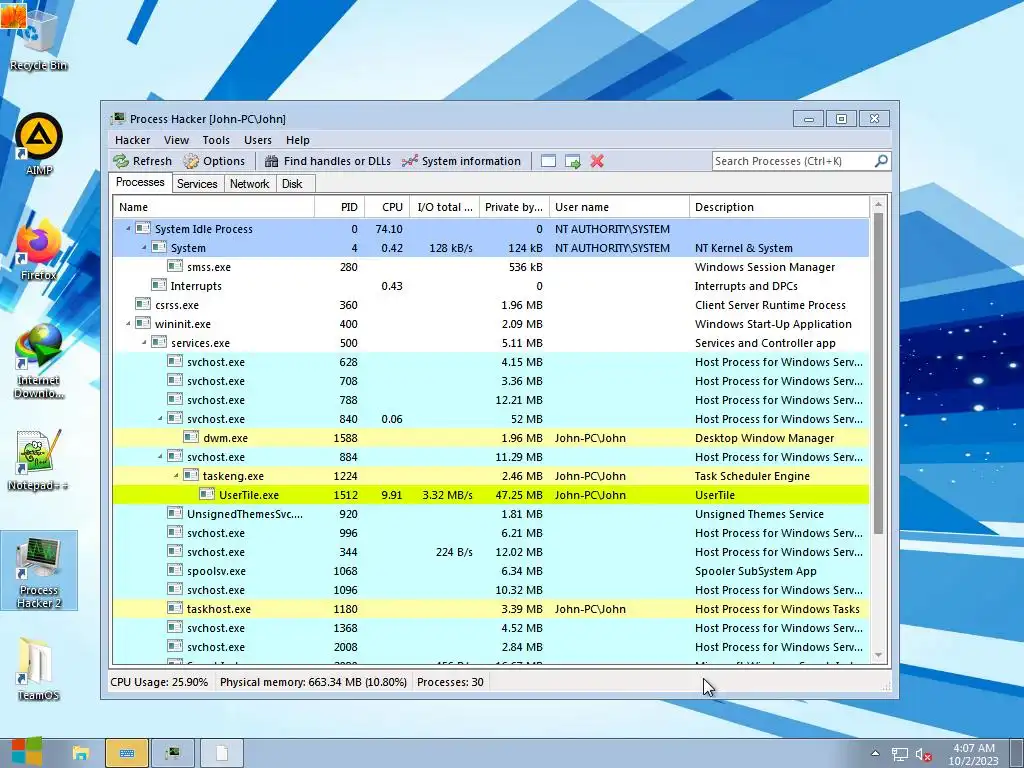Select the TeamOS folder shortcut
The image size is (1024, 768).
(39, 669)
